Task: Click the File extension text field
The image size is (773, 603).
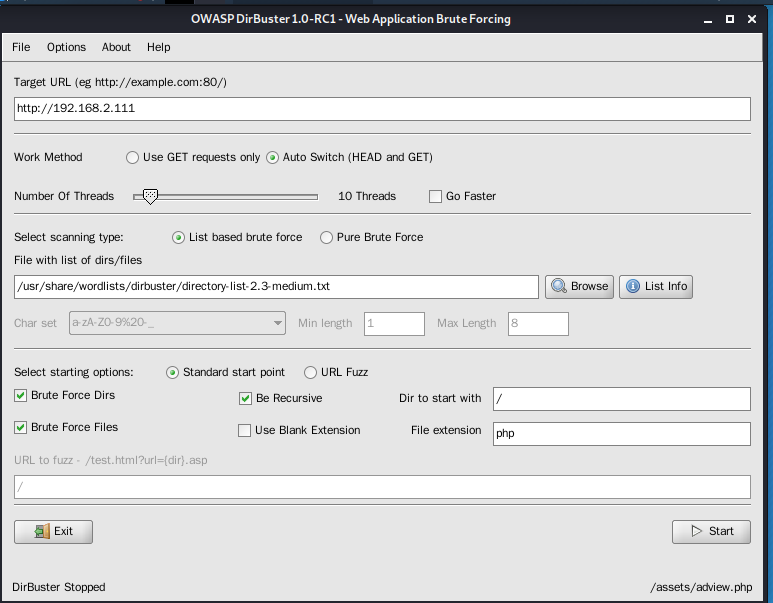Action: [x=620, y=434]
